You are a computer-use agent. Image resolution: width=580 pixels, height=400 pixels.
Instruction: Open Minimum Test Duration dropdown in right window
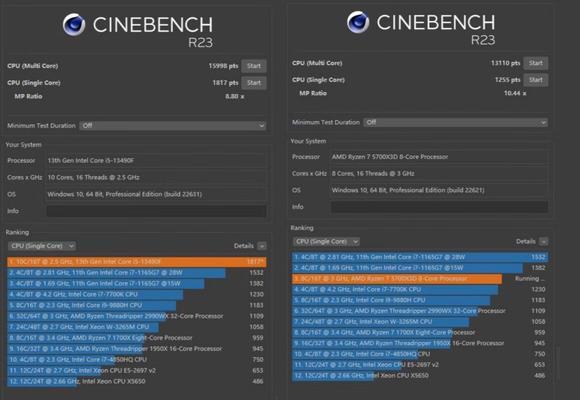[x=456, y=122]
